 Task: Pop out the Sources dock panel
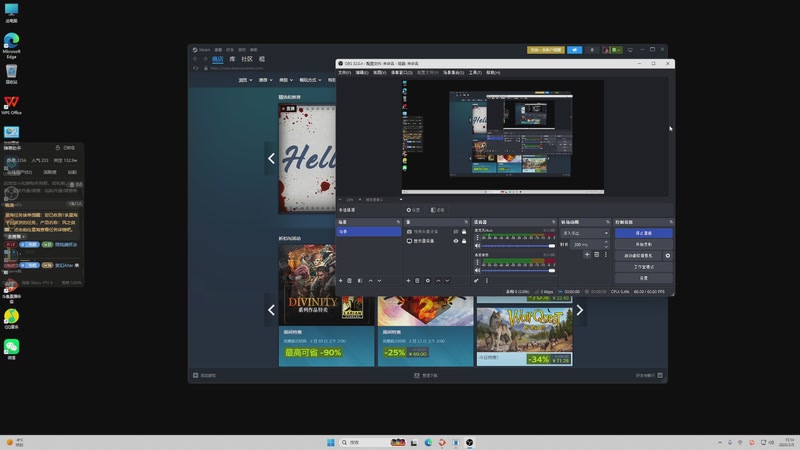(x=466, y=222)
